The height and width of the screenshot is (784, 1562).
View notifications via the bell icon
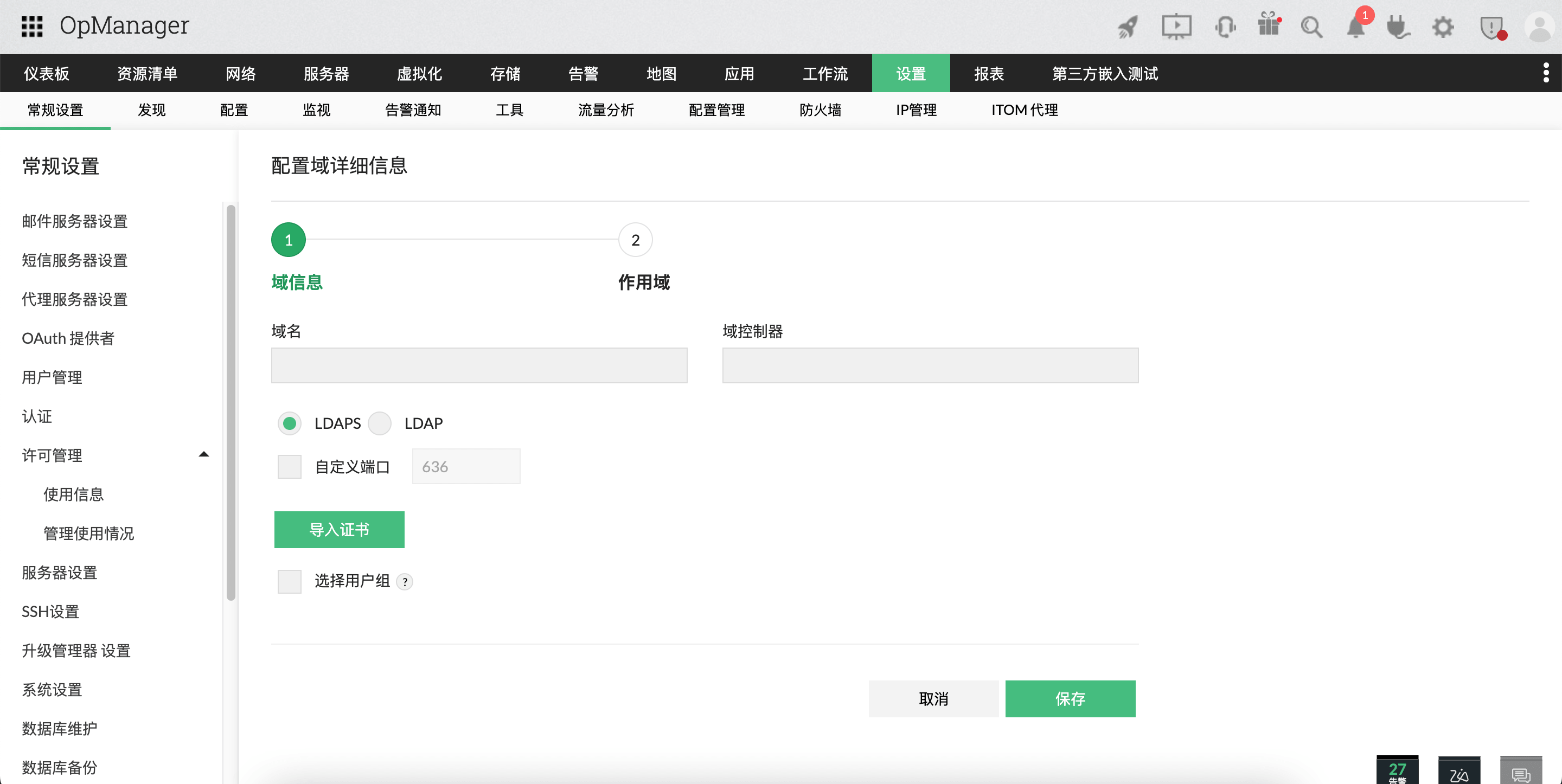tap(1356, 27)
